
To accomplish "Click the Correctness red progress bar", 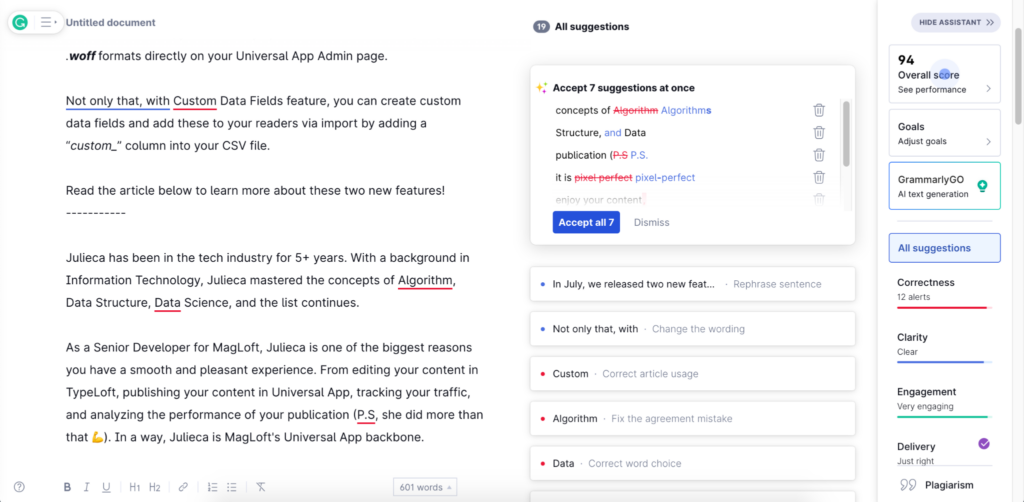I will click(942, 307).
